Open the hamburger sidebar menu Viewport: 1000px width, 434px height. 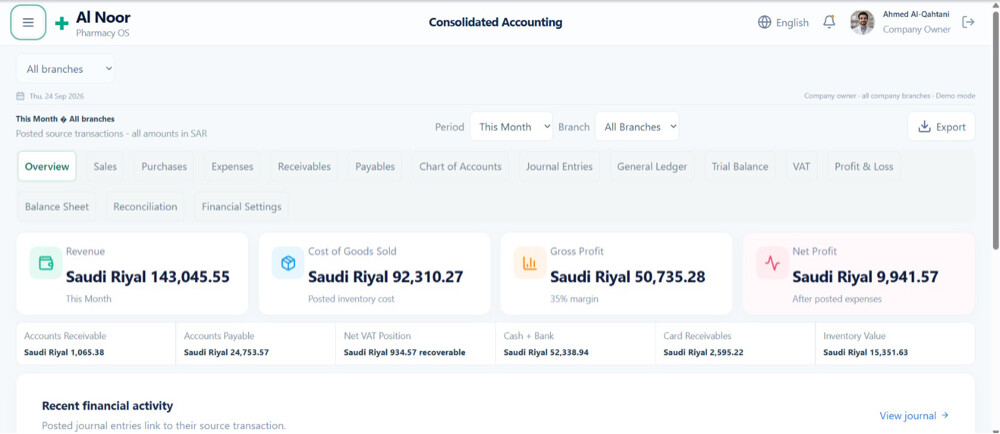tap(28, 22)
